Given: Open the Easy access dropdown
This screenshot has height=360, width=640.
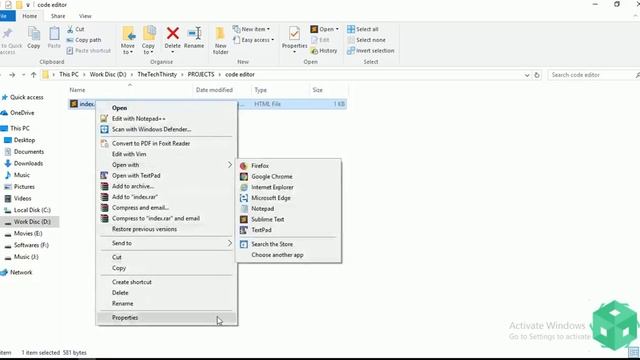Looking at the screenshot, I should tap(253, 40).
